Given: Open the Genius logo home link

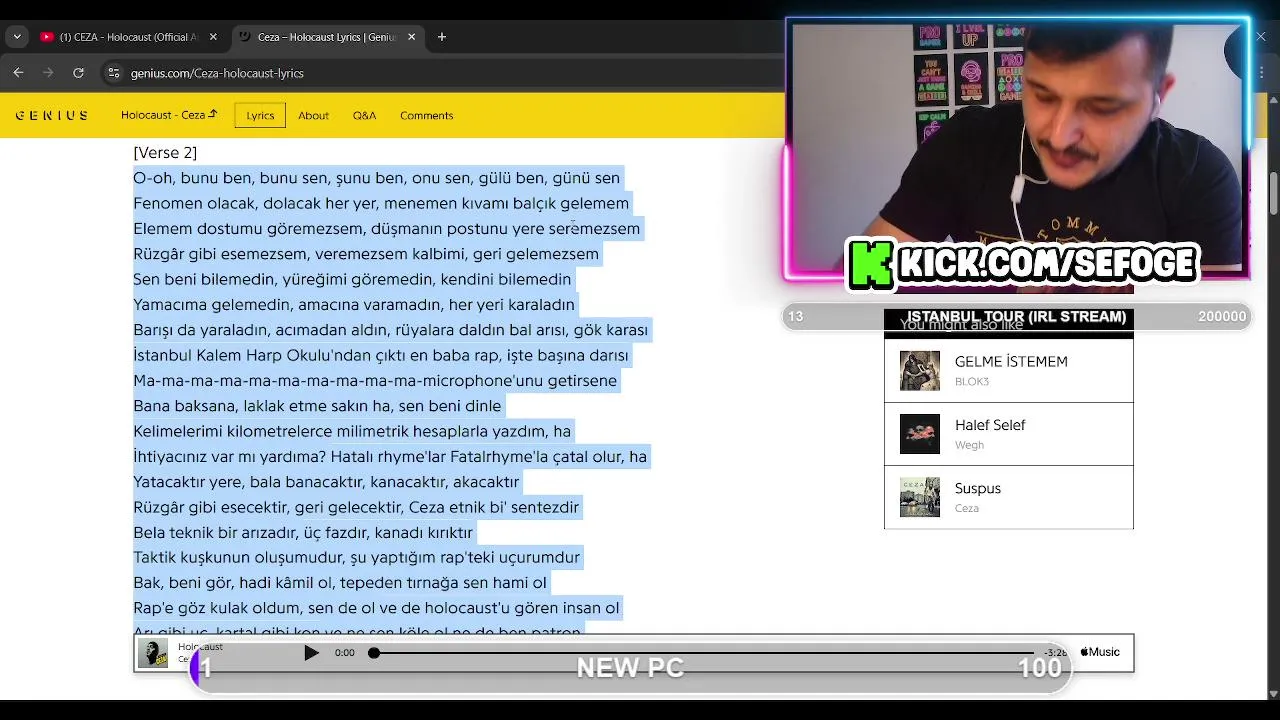Looking at the screenshot, I should (x=52, y=116).
